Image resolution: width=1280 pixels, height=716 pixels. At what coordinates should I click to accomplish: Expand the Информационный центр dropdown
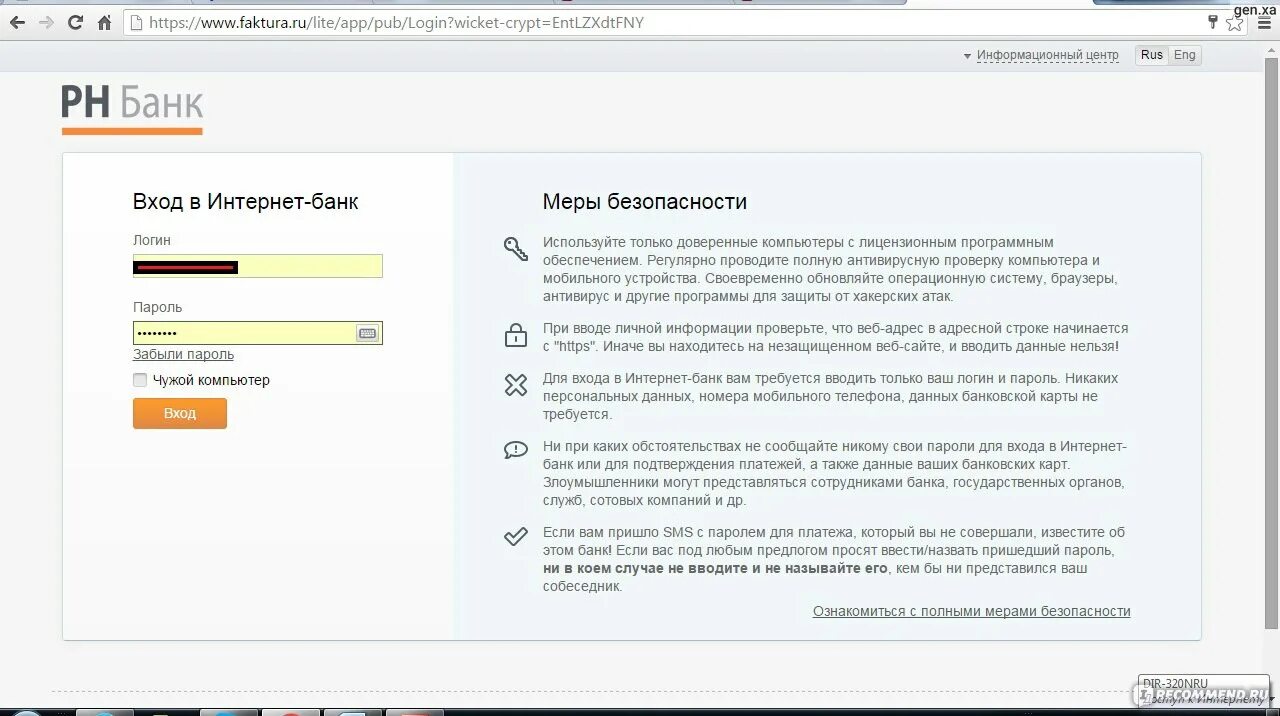click(x=1041, y=55)
